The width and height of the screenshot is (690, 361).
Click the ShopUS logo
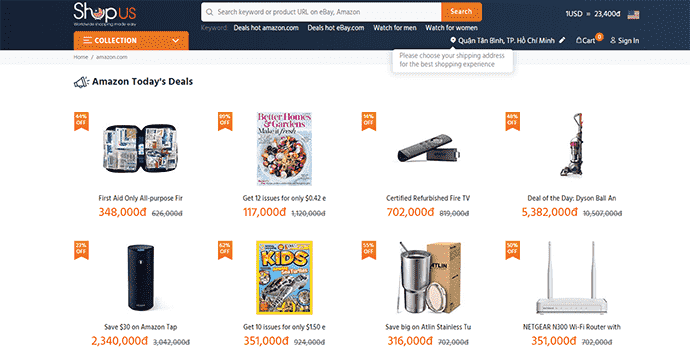(105, 14)
